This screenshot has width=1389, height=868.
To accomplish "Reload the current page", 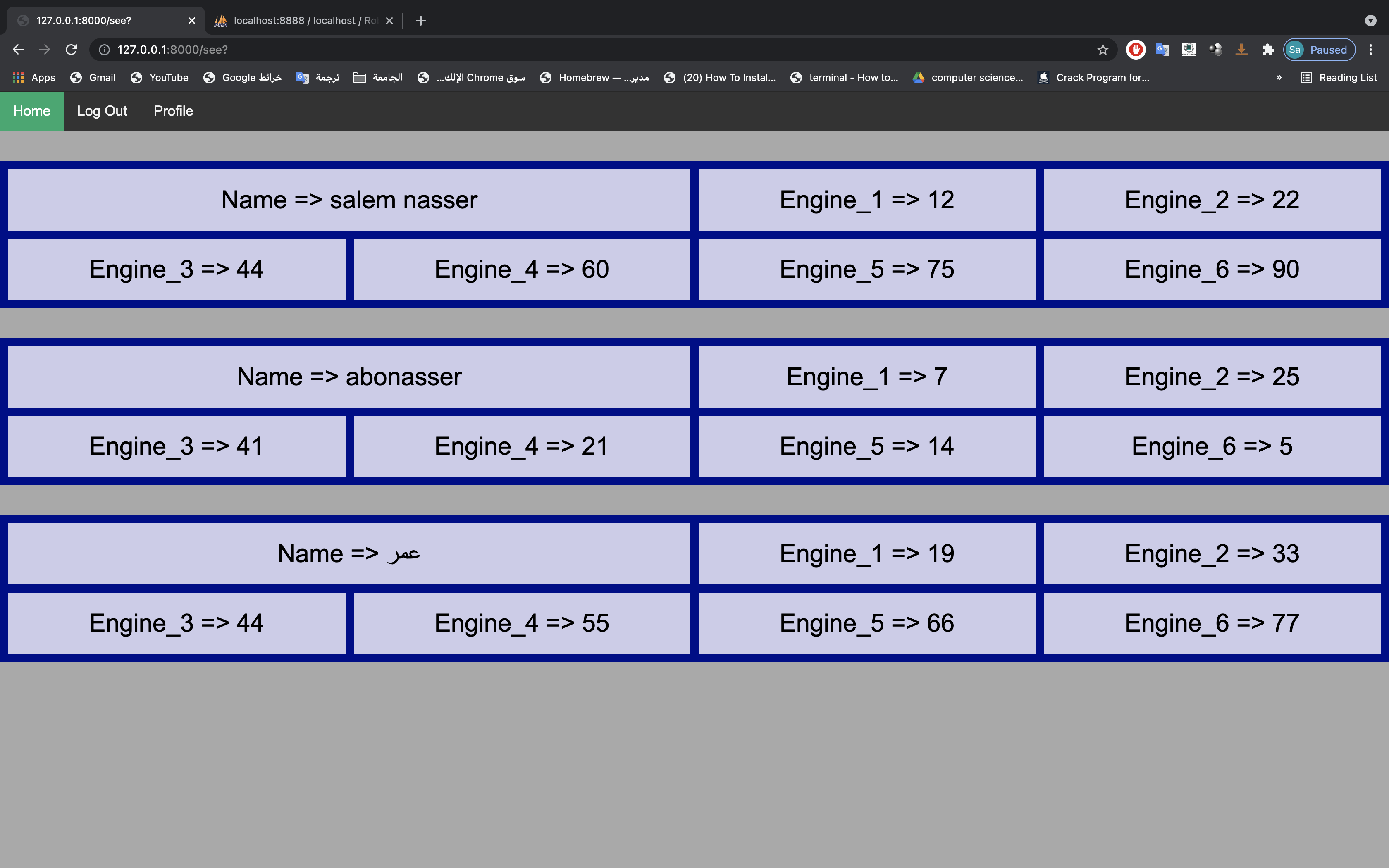I will 72,49.
